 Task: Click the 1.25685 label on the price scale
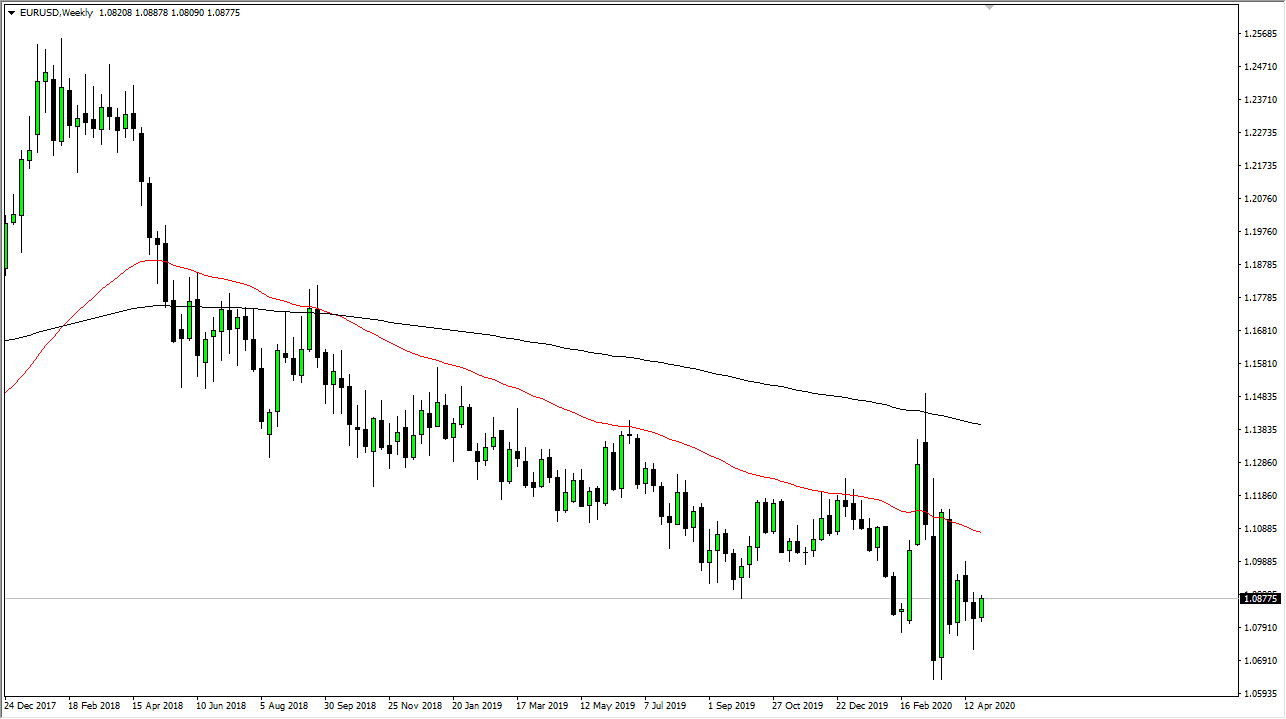pyautogui.click(x=1260, y=33)
